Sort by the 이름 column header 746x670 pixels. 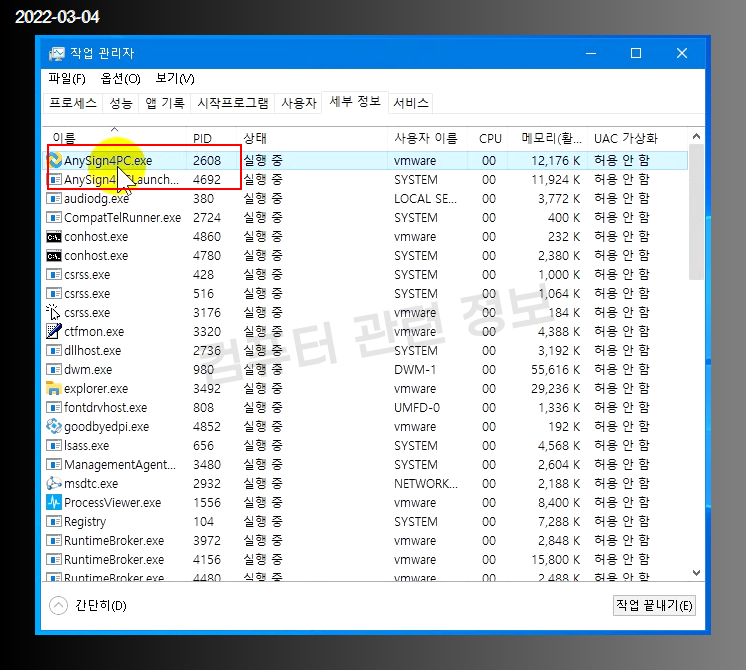coord(114,138)
